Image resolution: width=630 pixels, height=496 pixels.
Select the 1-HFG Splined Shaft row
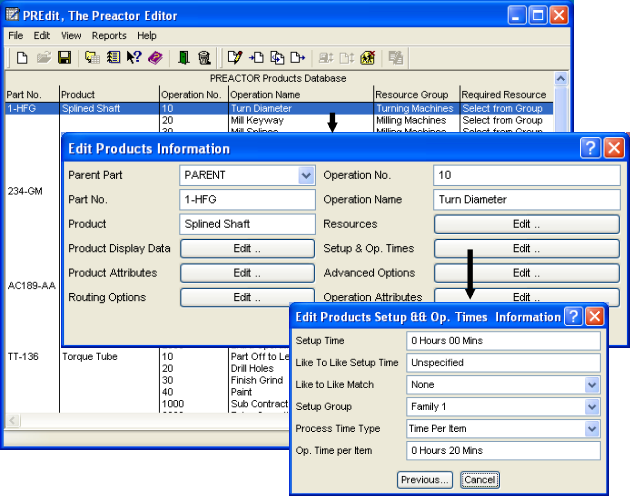pyautogui.click(x=279, y=109)
